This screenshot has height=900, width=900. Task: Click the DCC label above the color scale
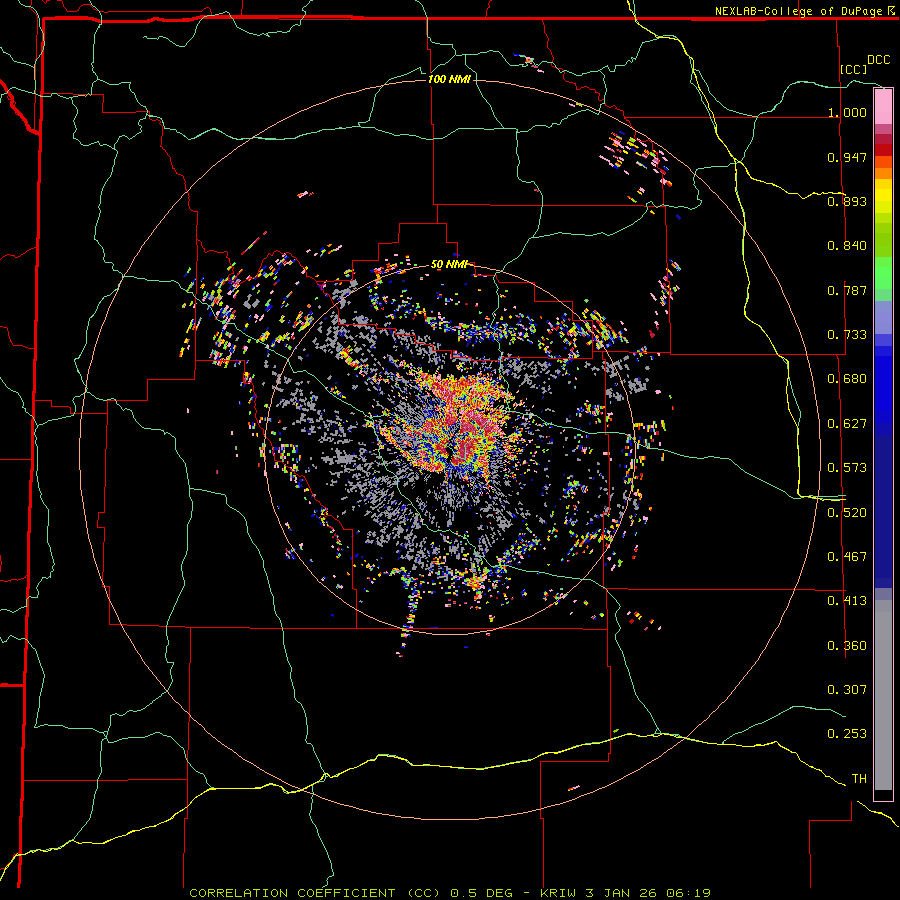(878, 60)
